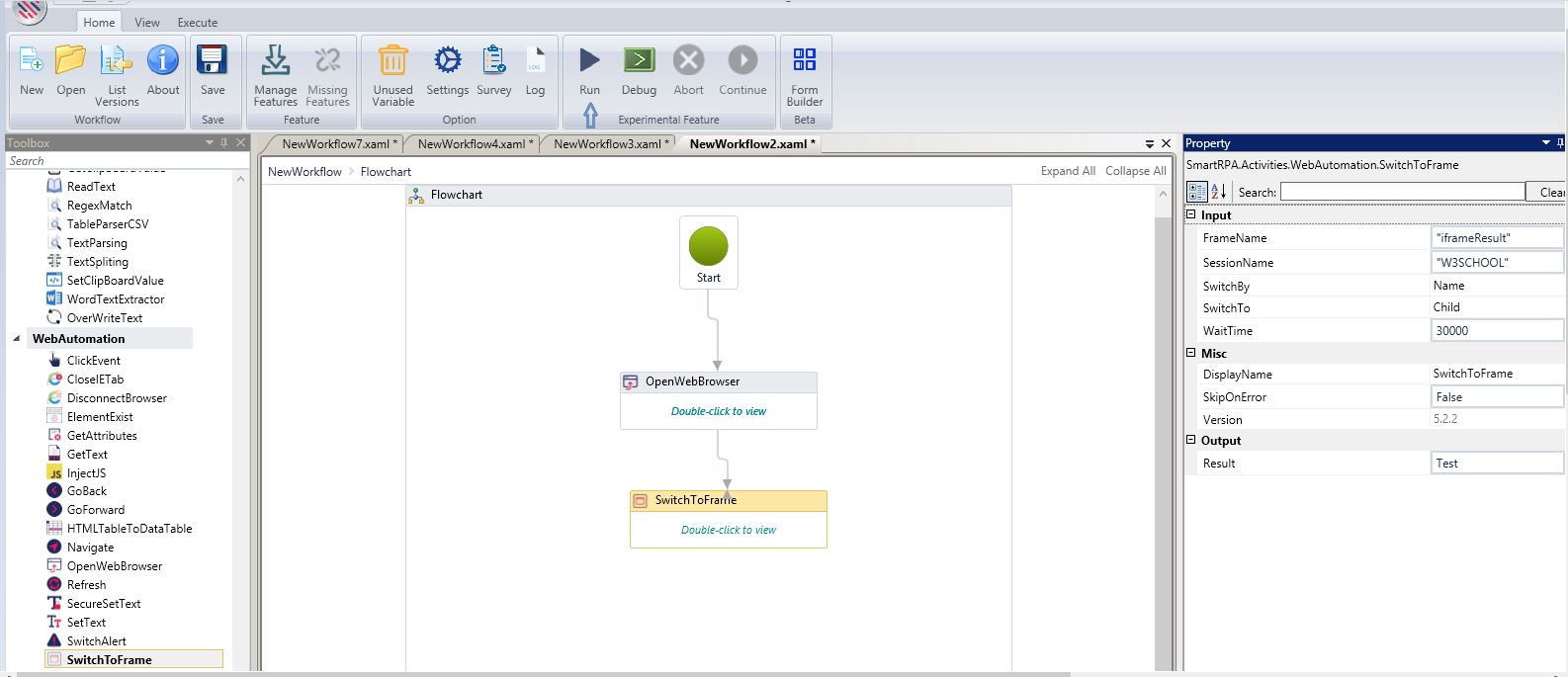
Task: Collapse the WebAutomation toolbox group
Action: pyautogui.click(x=17, y=339)
